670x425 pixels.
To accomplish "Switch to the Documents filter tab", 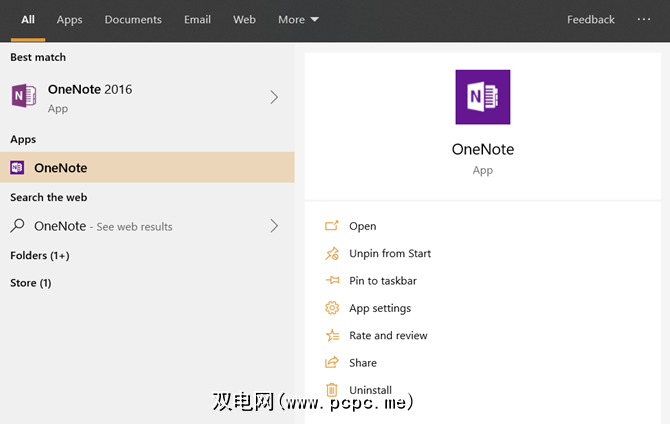I will (x=133, y=20).
